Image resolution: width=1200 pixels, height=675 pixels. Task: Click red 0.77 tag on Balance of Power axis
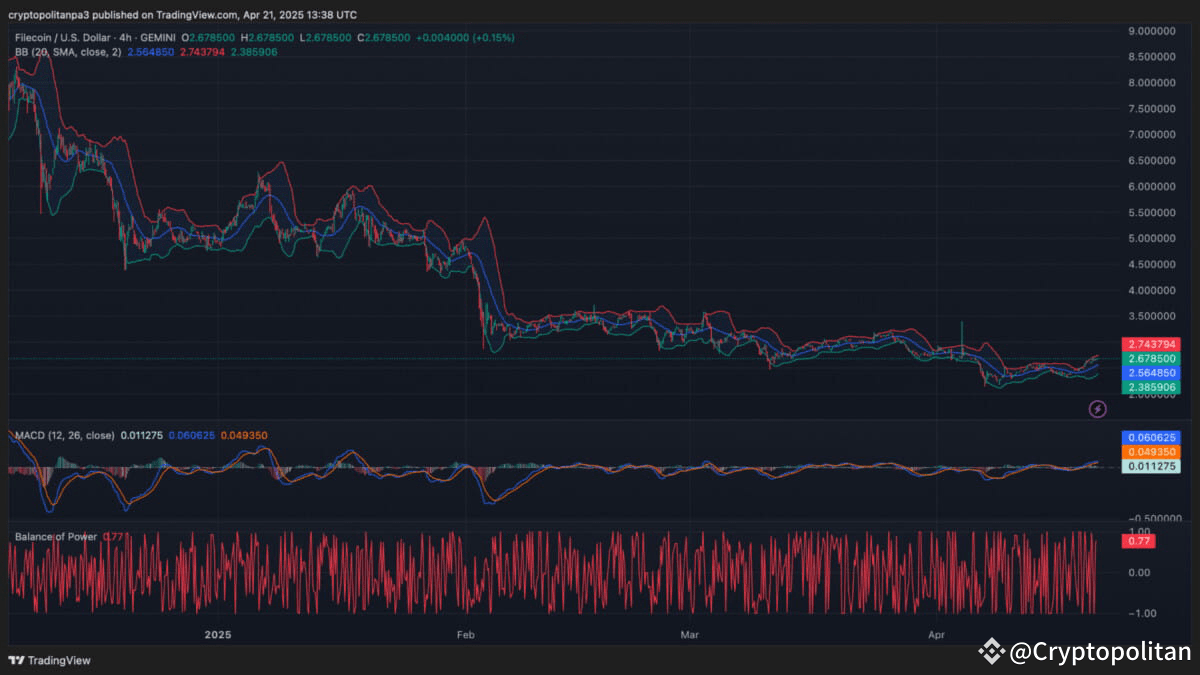point(1138,541)
